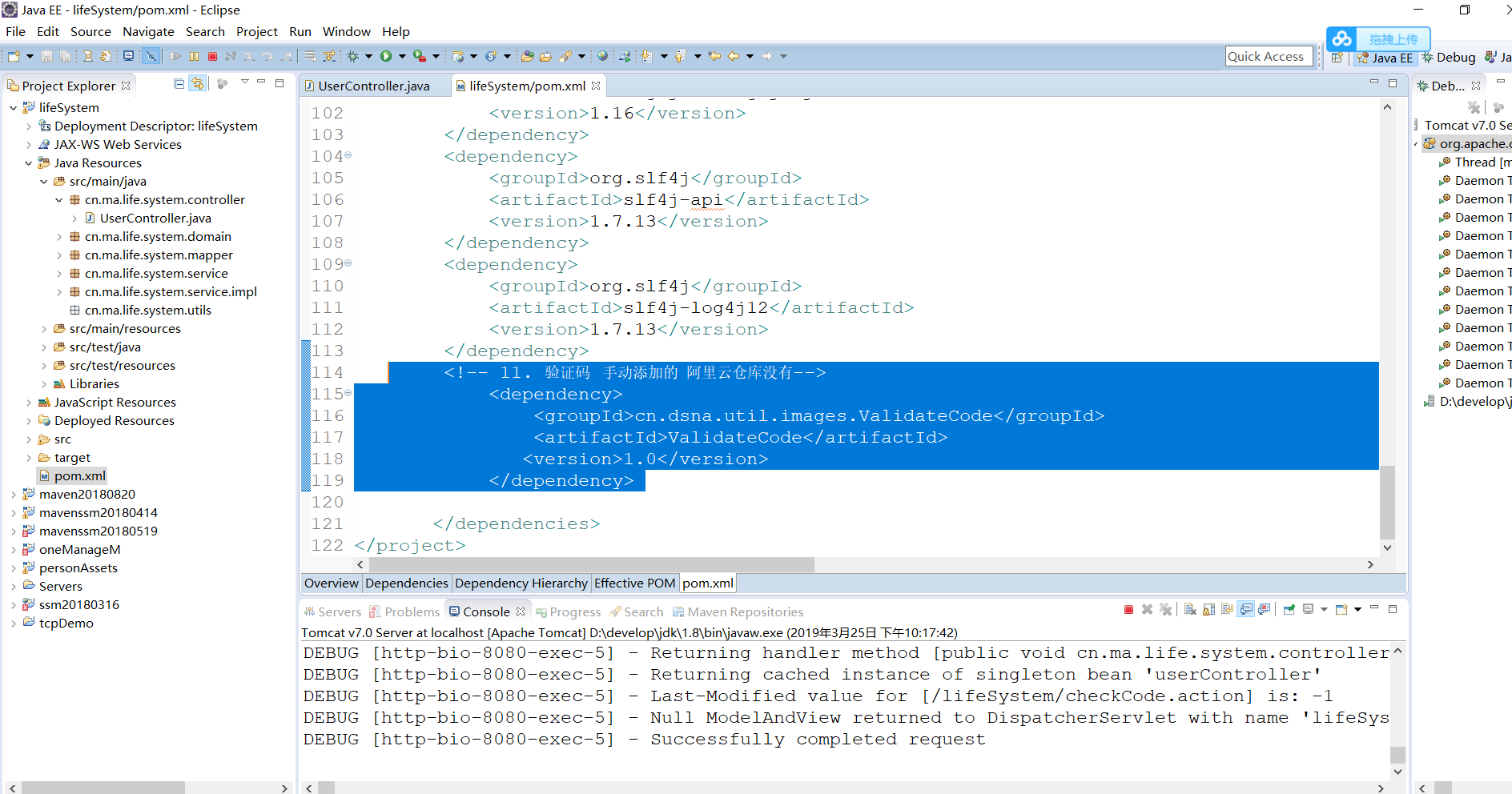
Task: Open Project Explorer view menu triangle
Action: 245,82
